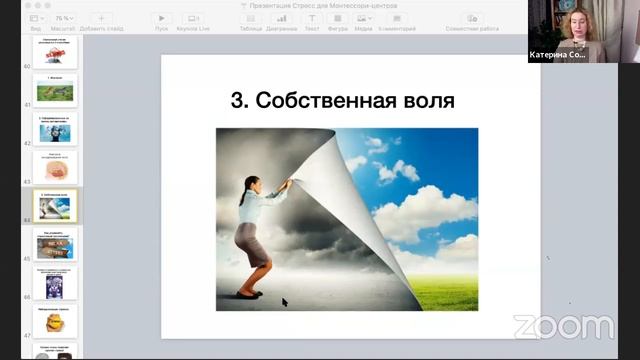The image size is (640, 360).
Task: Insert a table via Таблица icon
Action: click(x=251, y=19)
